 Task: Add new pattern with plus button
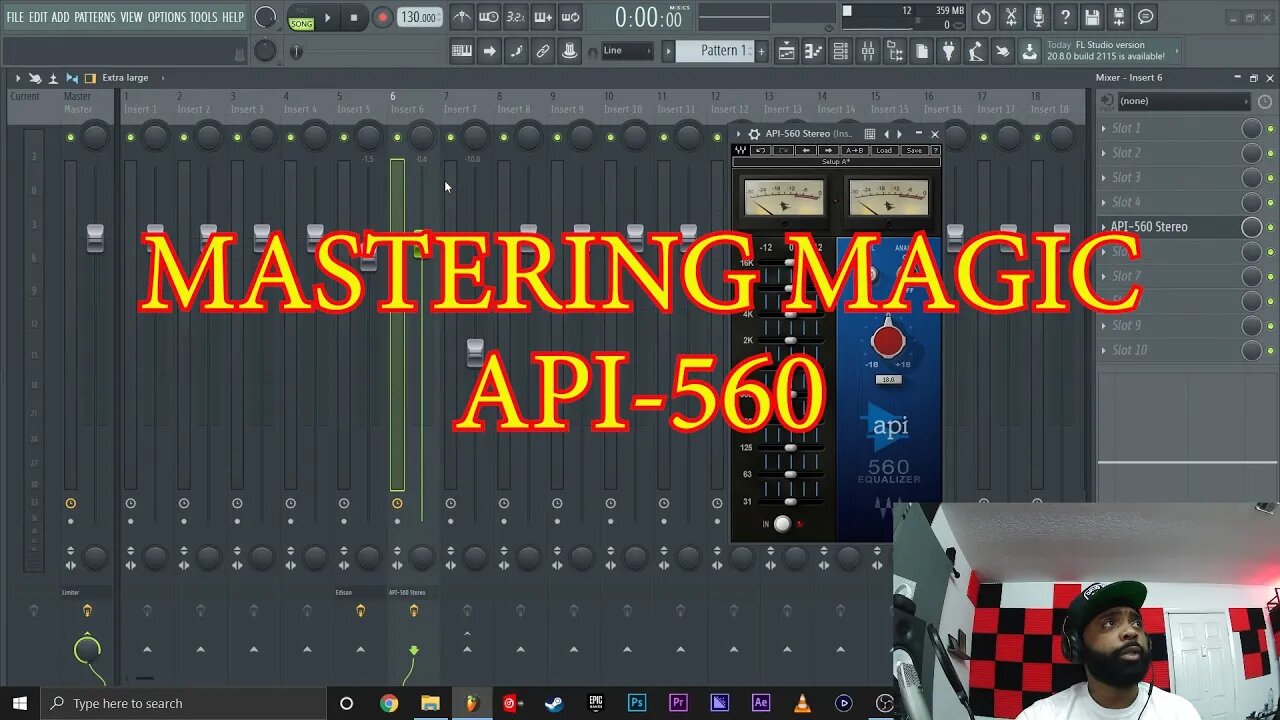761,51
